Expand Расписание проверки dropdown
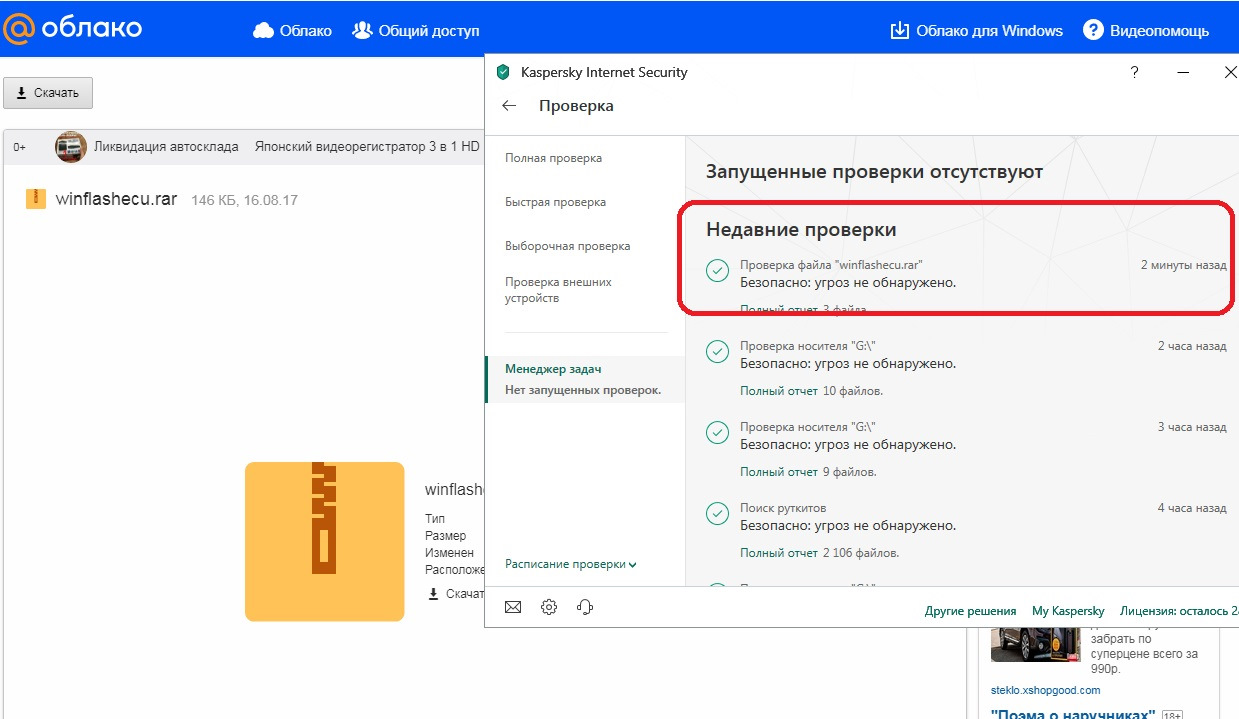Viewport: 1239px width, 719px height. click(571, 564)
